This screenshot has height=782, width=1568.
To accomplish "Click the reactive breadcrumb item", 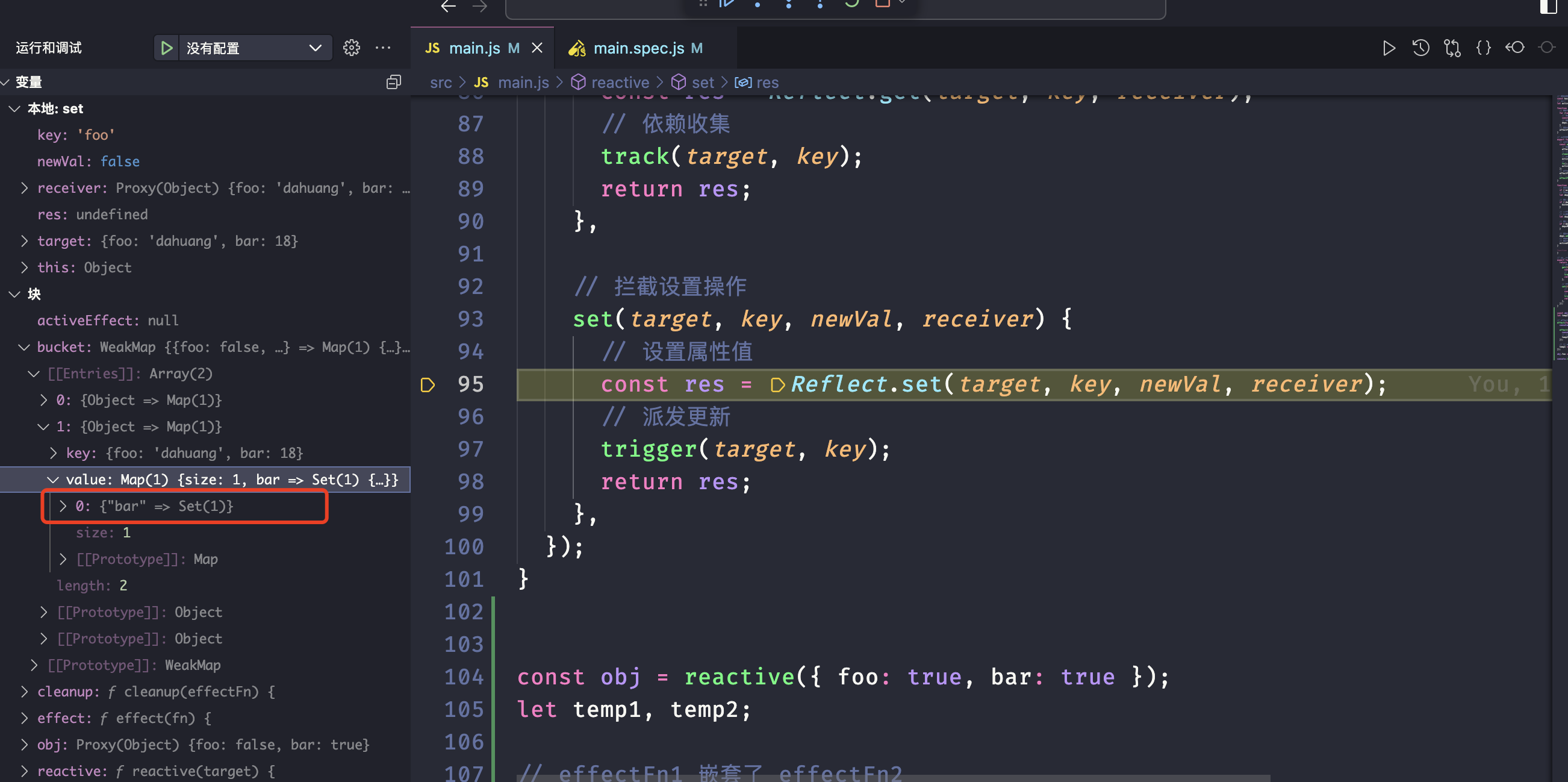I will (620, 82).
